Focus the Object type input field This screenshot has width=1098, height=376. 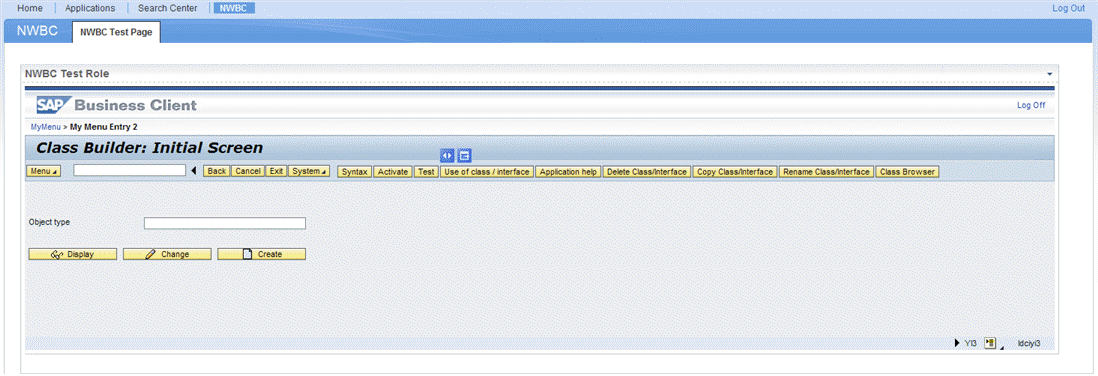click(x=225, y=223)
